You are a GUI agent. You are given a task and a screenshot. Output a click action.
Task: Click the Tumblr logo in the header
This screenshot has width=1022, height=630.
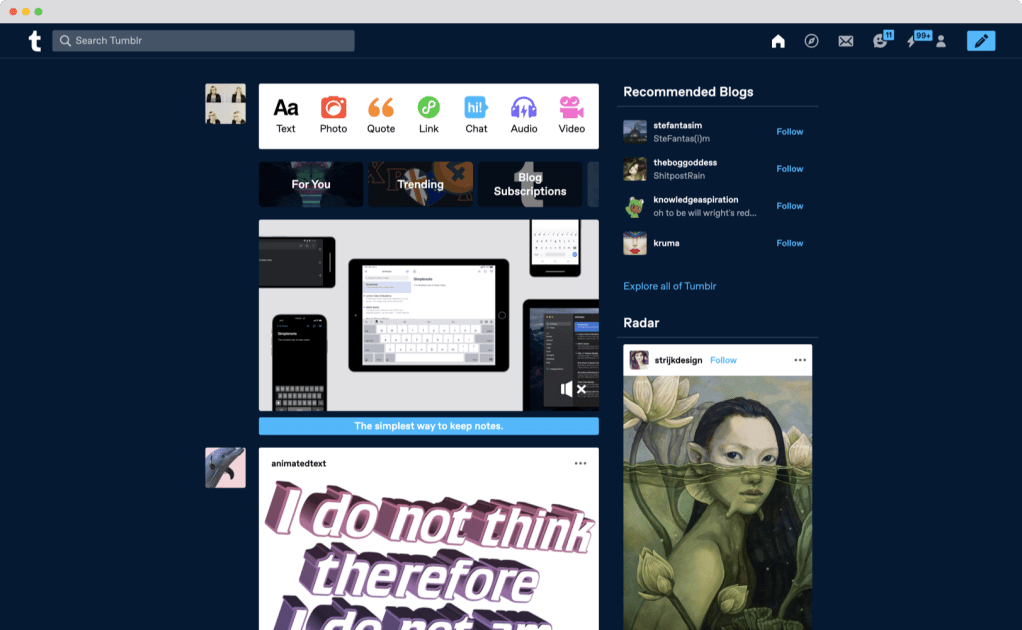(35, 41)
